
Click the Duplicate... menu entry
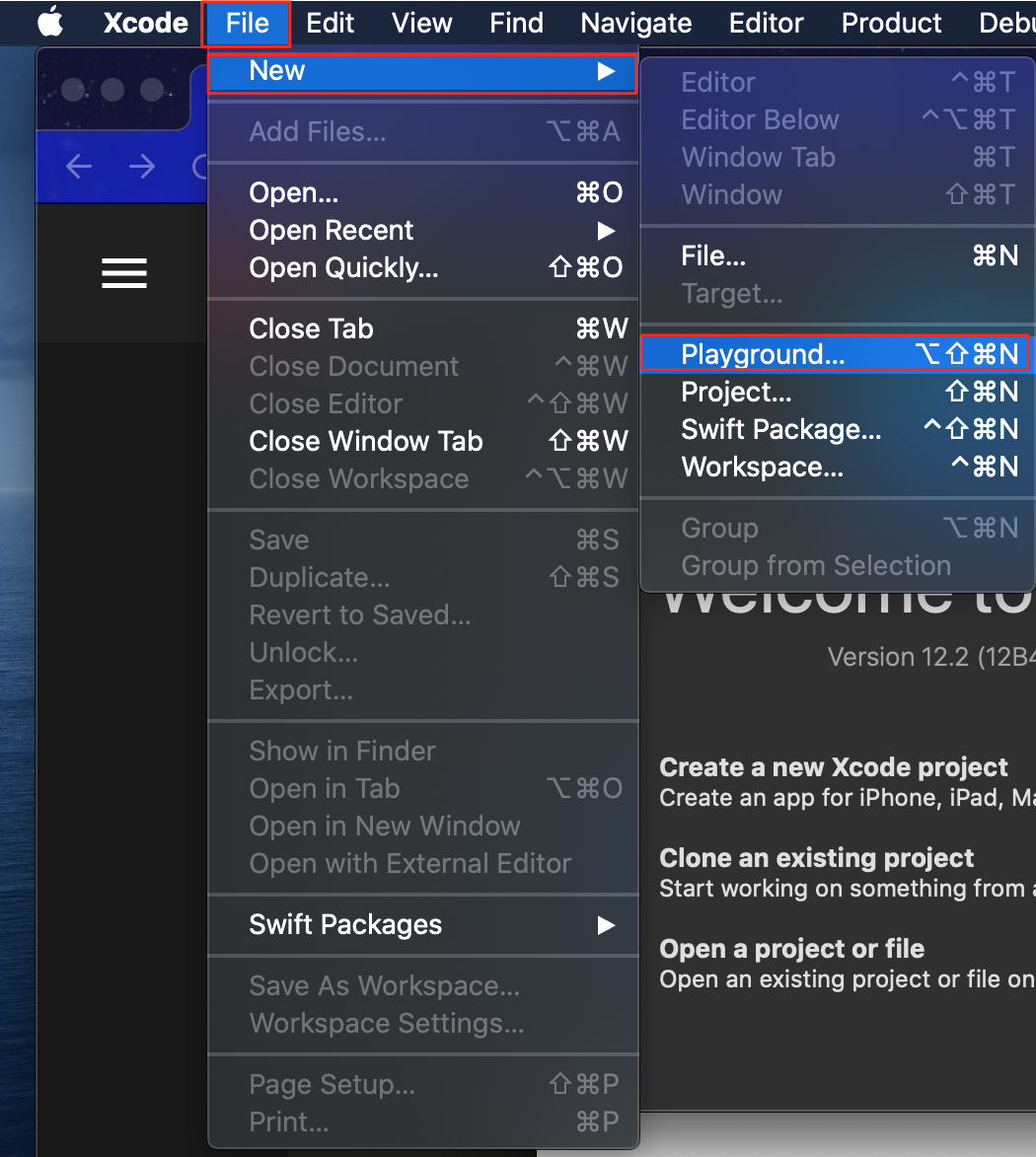pyautogui.click(x=423, y=578)
